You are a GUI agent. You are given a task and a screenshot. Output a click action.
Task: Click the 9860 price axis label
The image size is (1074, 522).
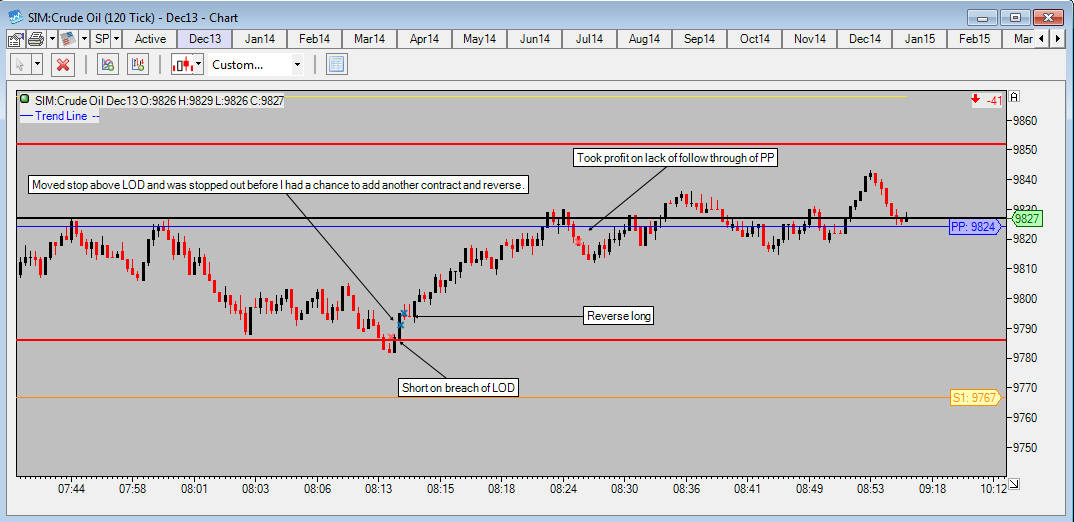[1025, 121]
